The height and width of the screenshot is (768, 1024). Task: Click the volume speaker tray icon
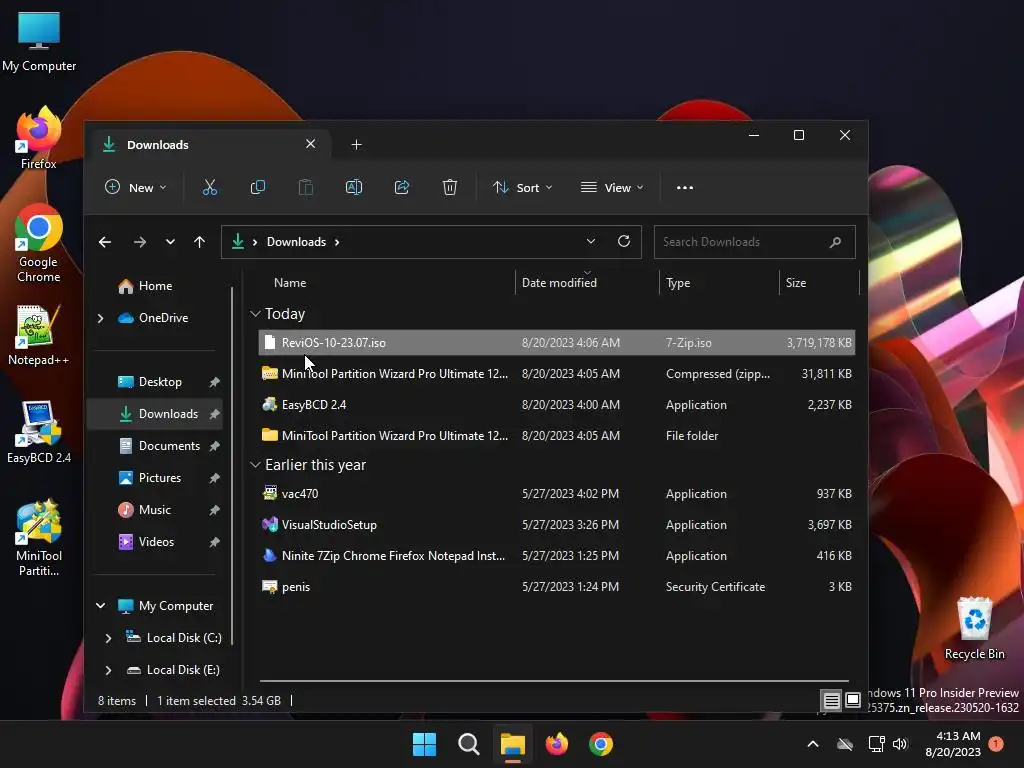pyautogui.click(x=900, y=744)
